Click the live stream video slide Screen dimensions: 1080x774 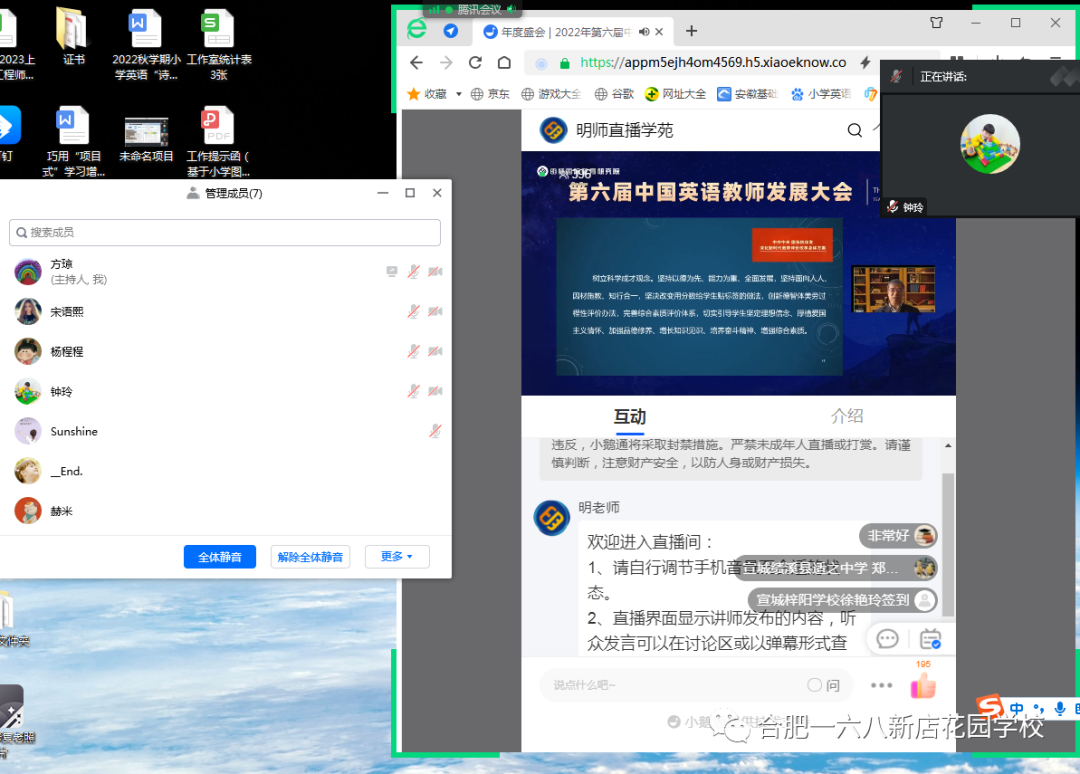pyautogui.click(x=699, y=297)
